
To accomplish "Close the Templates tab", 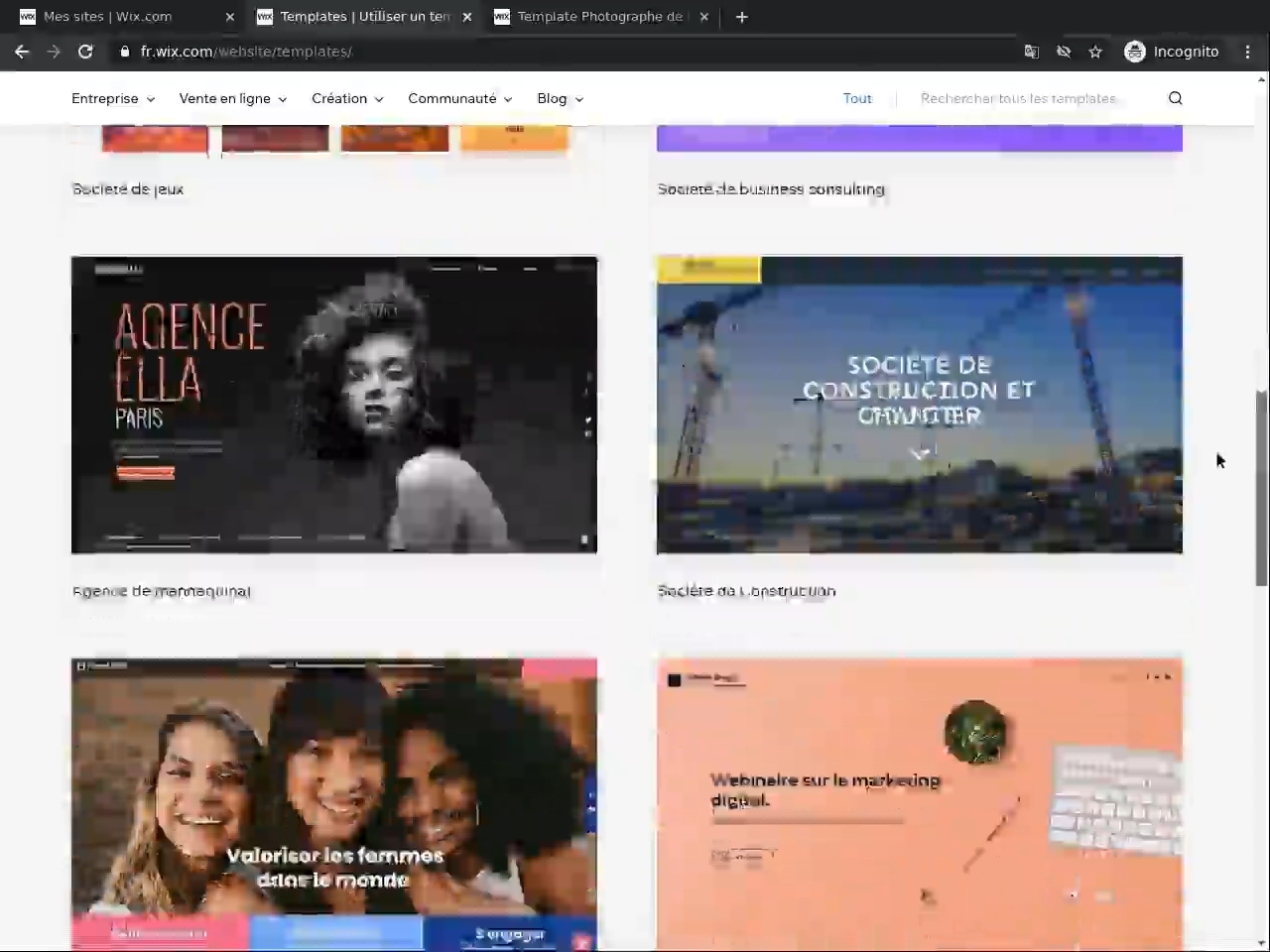I will (467, 17).
